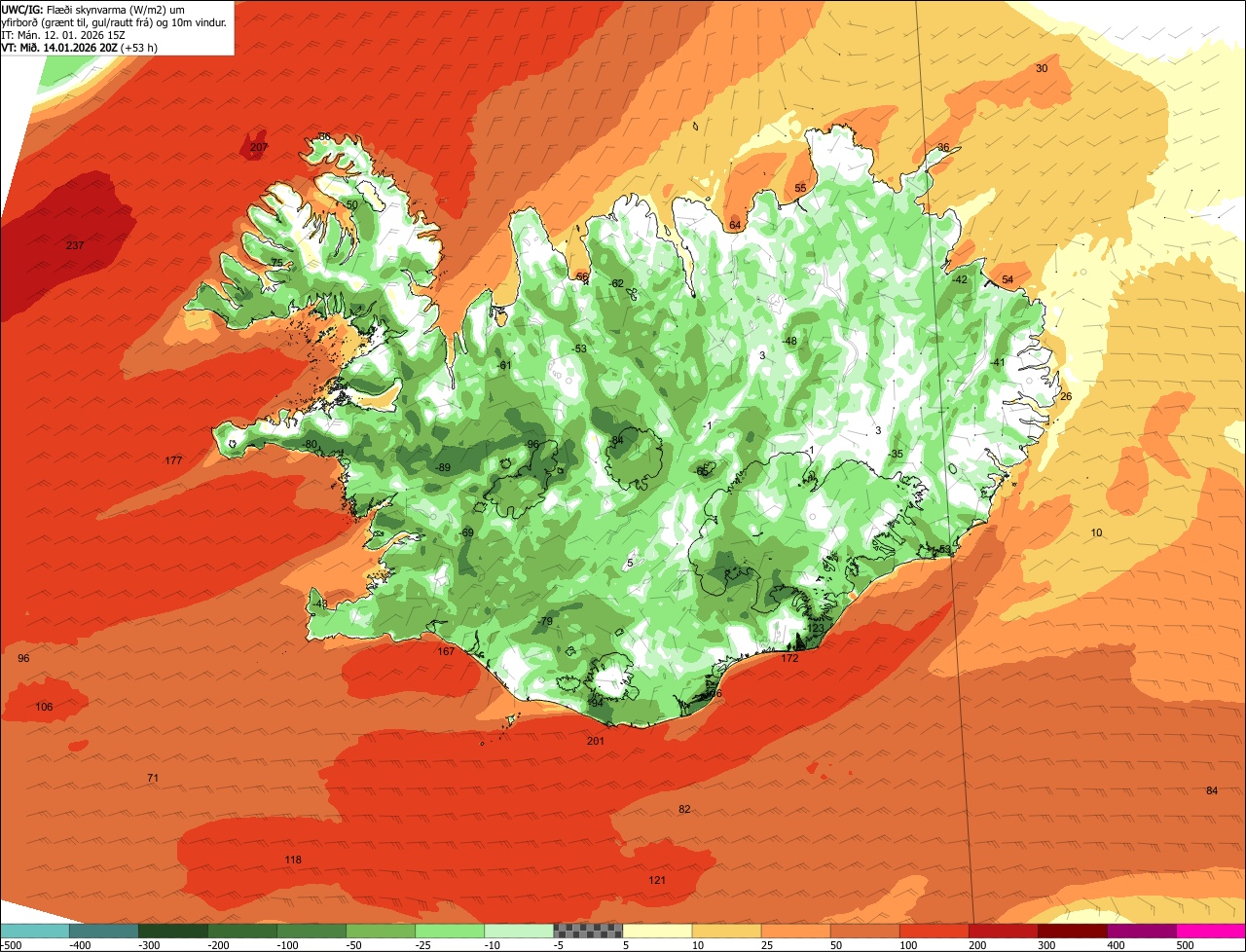
Task: Click the map value 106
Action: 45,707
